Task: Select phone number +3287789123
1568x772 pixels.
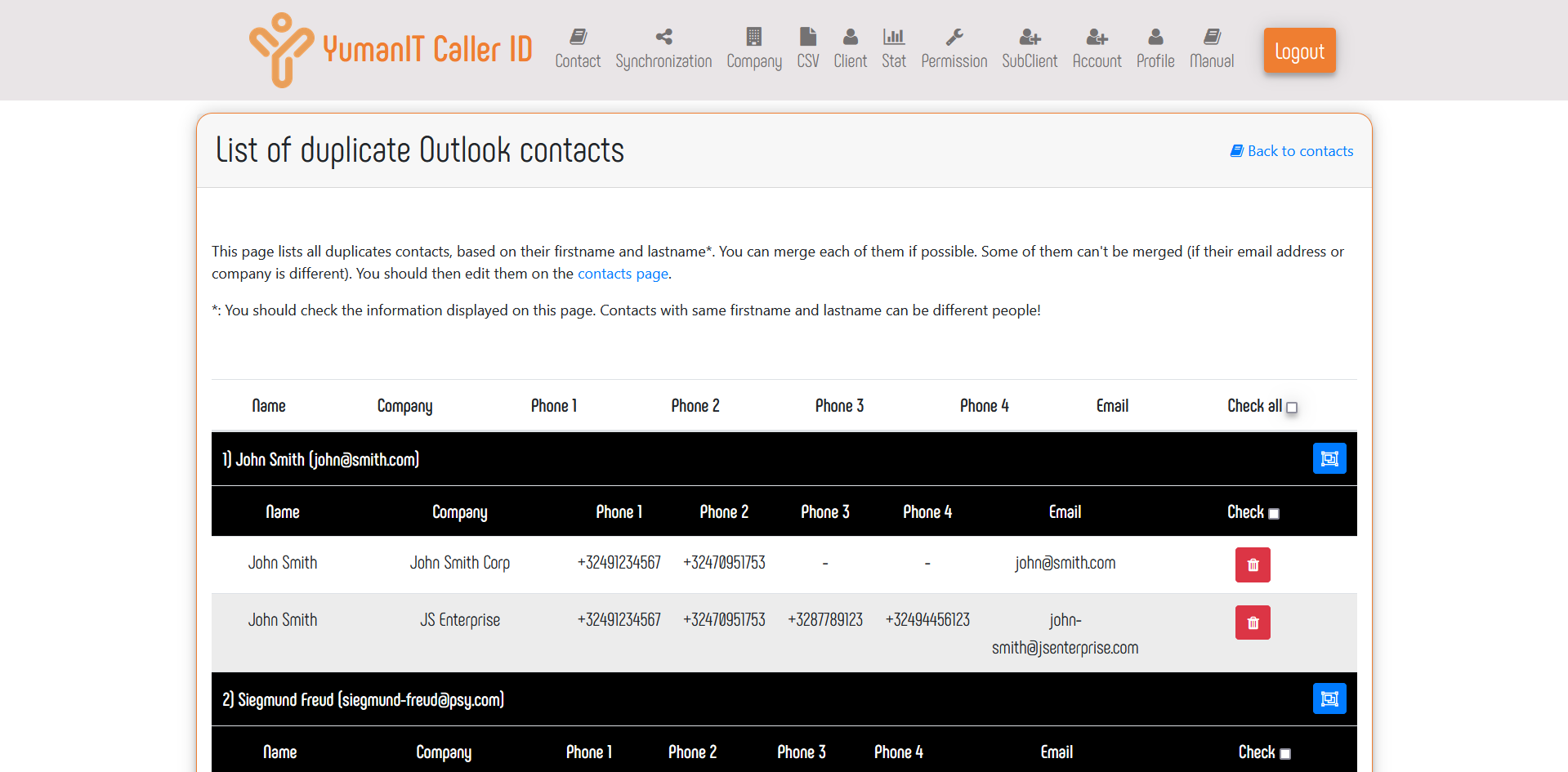Action: point(825,620)
